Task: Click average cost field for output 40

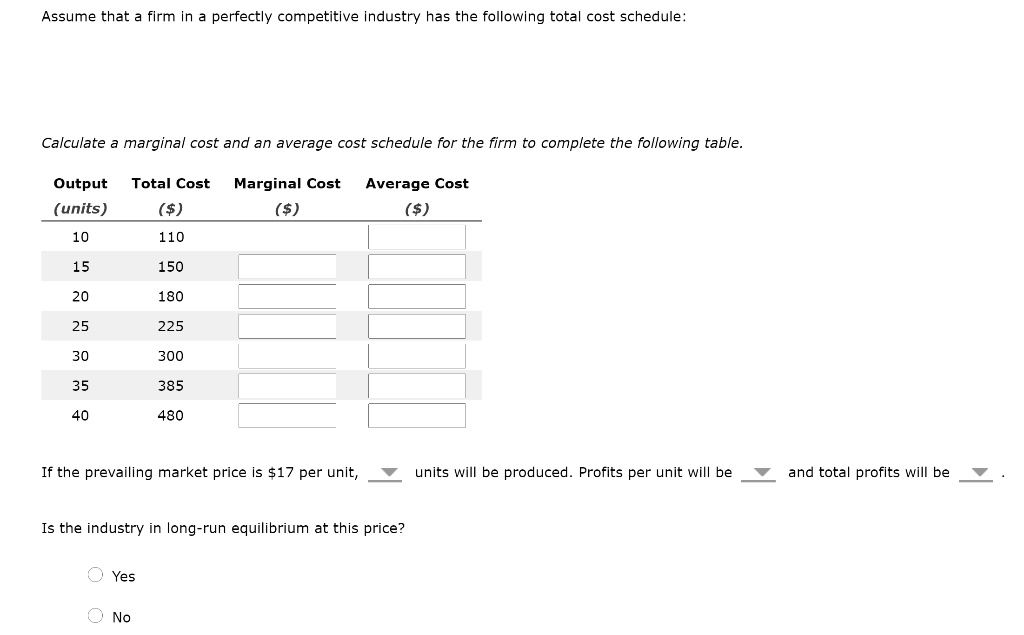Action: tap(416, 415)
